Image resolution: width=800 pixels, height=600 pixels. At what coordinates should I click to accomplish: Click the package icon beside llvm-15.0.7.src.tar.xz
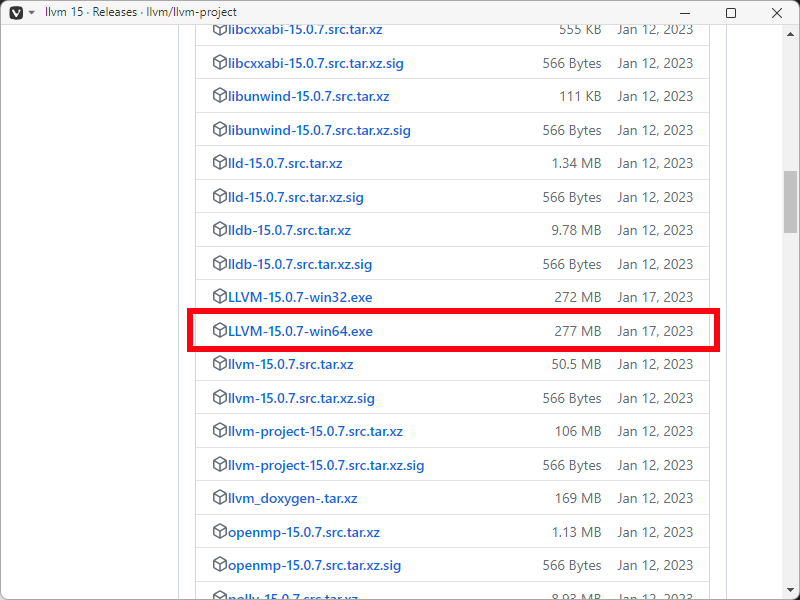coord(219,364)
